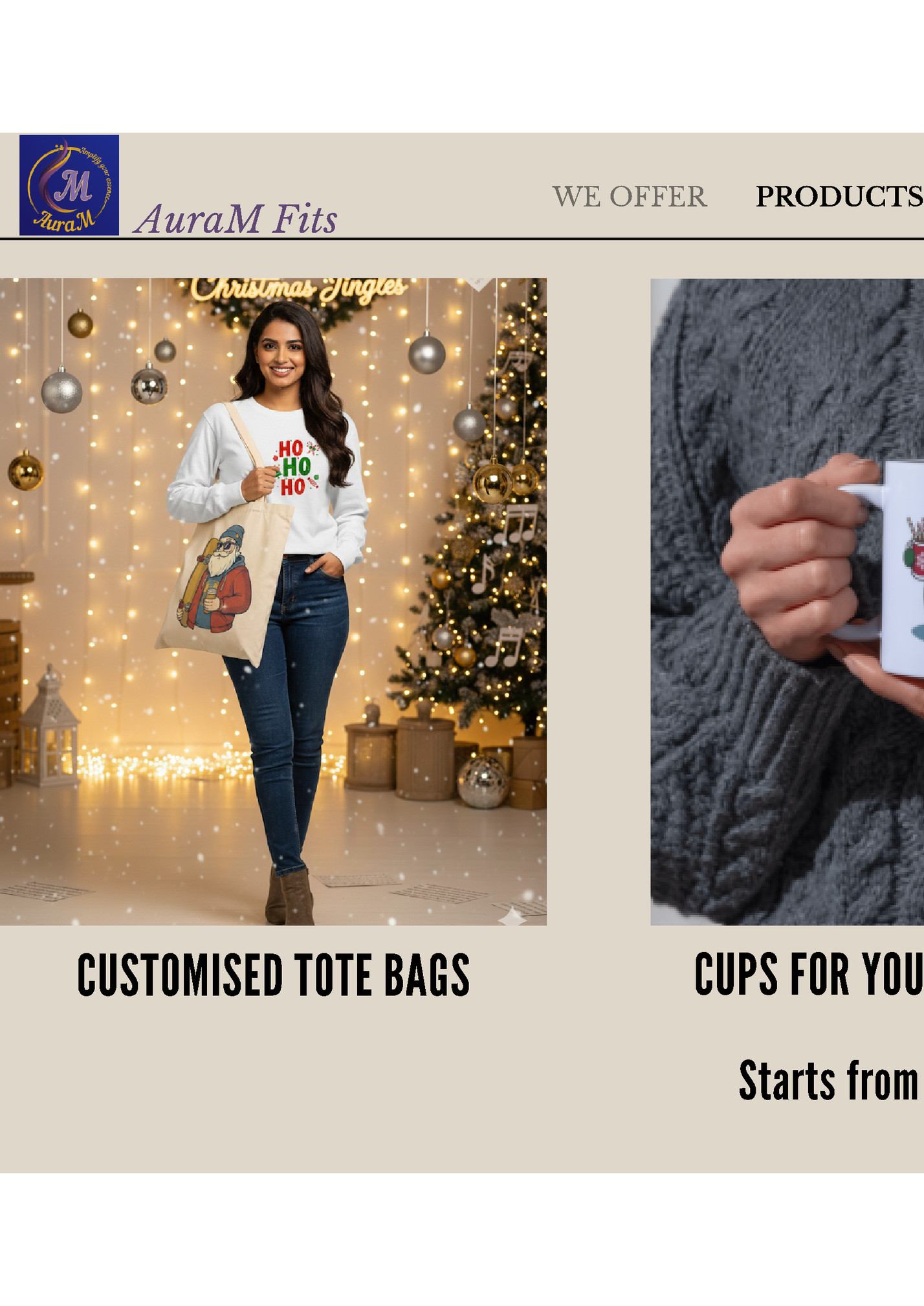Open the AuraM Fits brand name link

[236, 219]
